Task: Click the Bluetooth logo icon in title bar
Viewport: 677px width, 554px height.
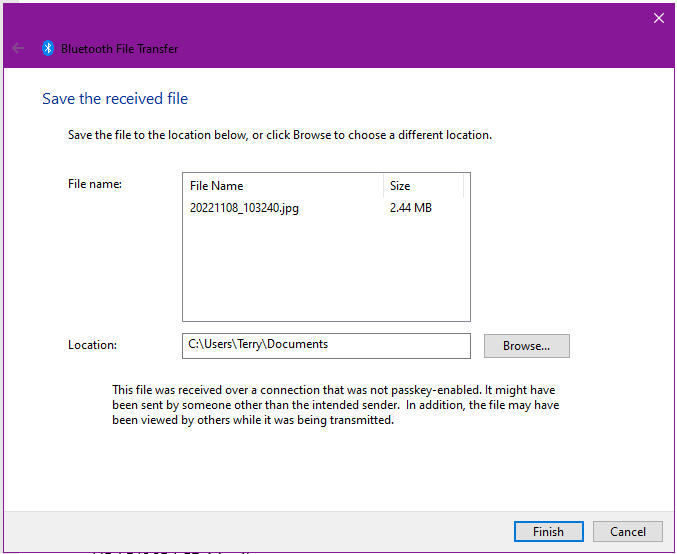Action: pos(48,48)
